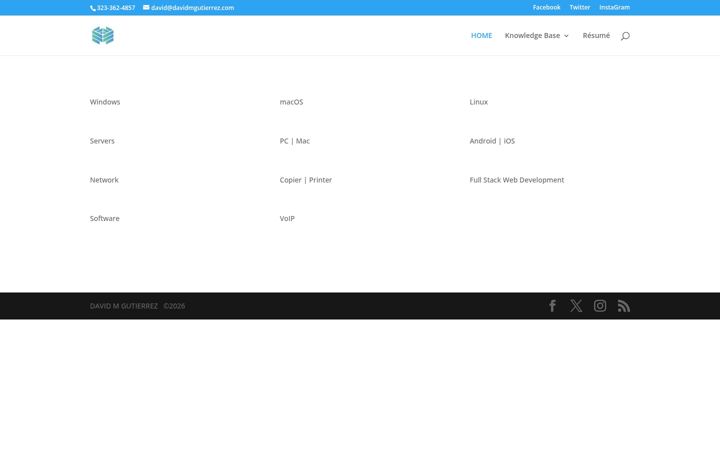Open the Servers category

tap(102, 141)
